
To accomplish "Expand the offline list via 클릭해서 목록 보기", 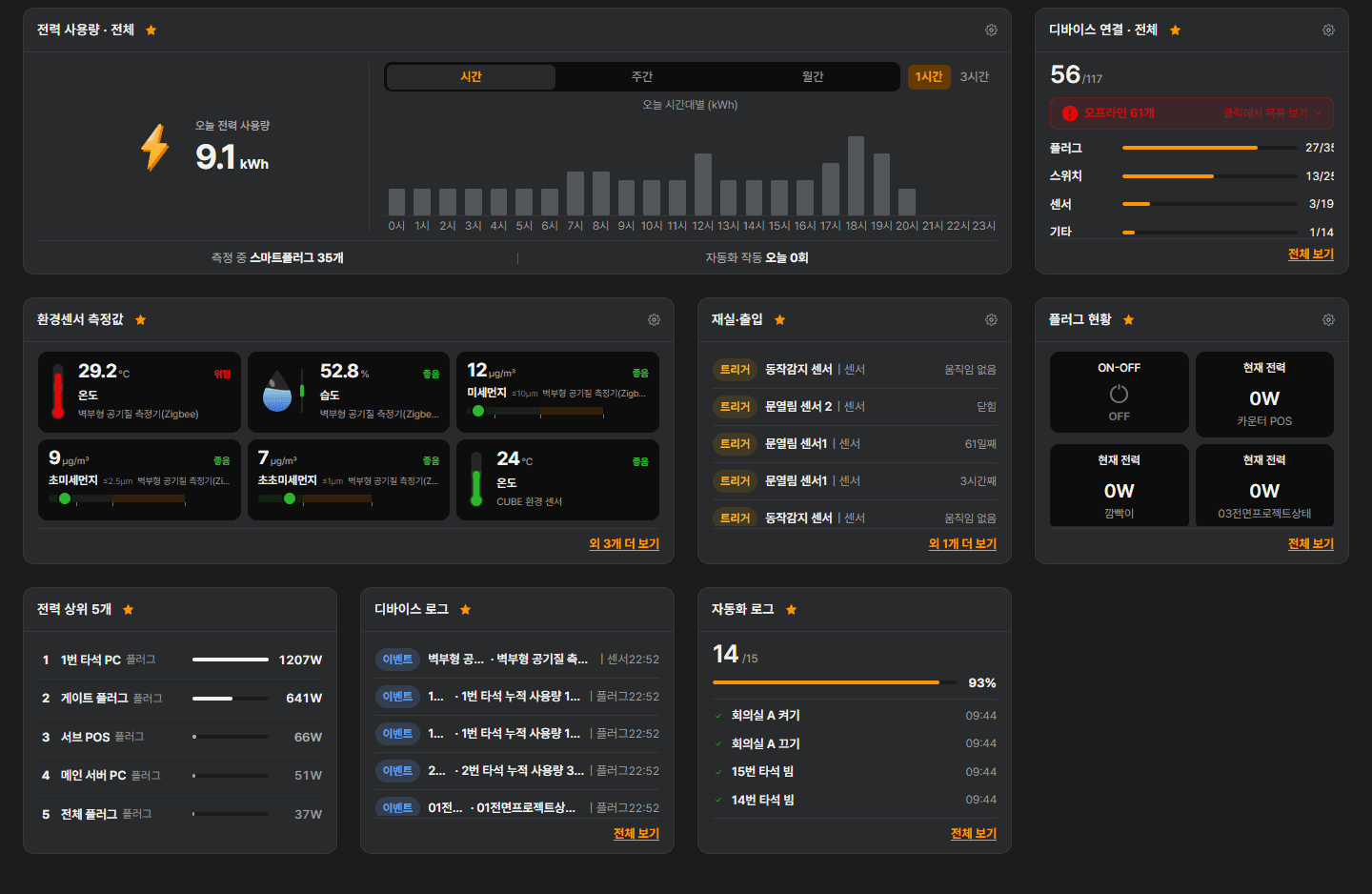I will point(1273,113).
